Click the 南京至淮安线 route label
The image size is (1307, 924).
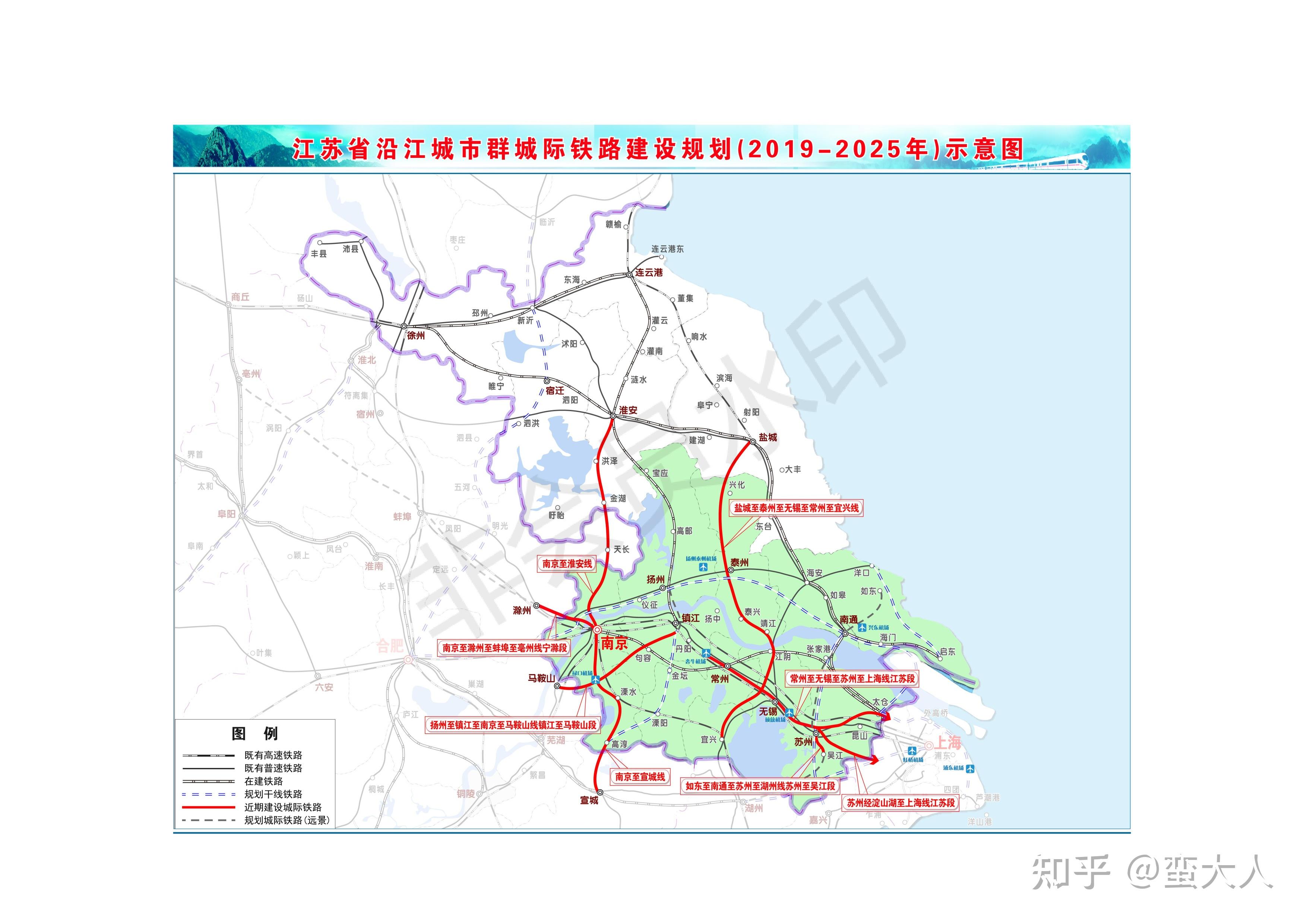[x=567, y=564]
